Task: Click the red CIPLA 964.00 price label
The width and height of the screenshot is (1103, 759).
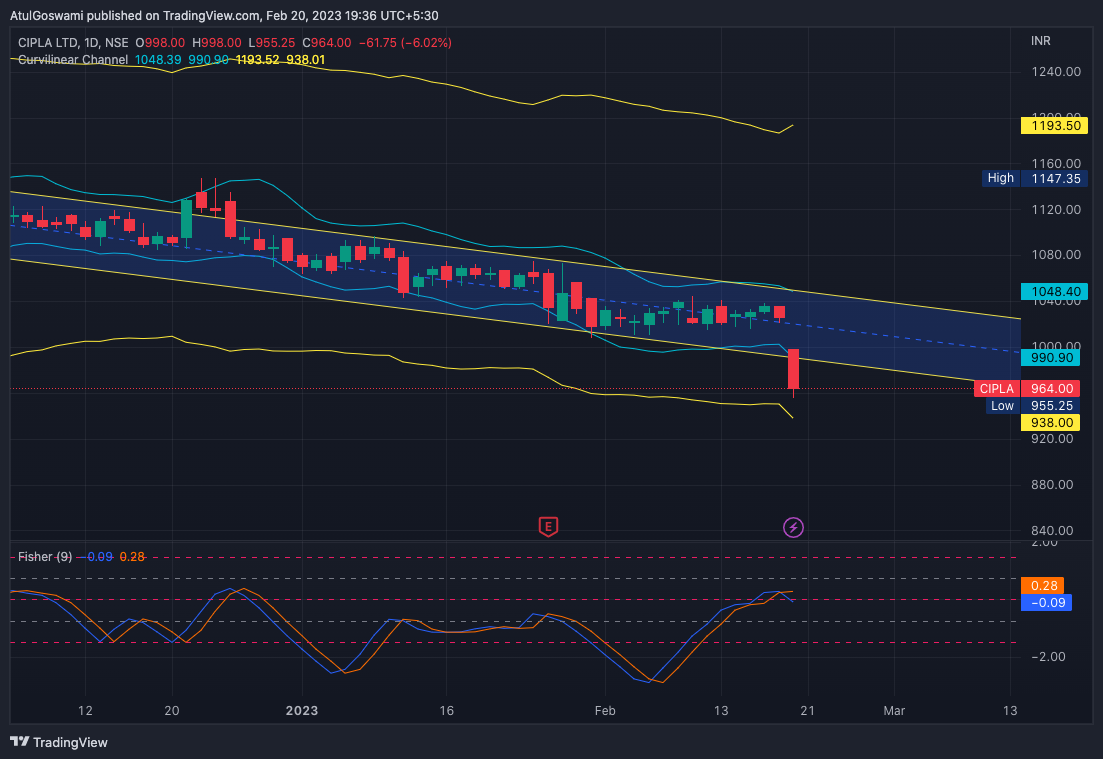Action: [x=1027, y=388]
